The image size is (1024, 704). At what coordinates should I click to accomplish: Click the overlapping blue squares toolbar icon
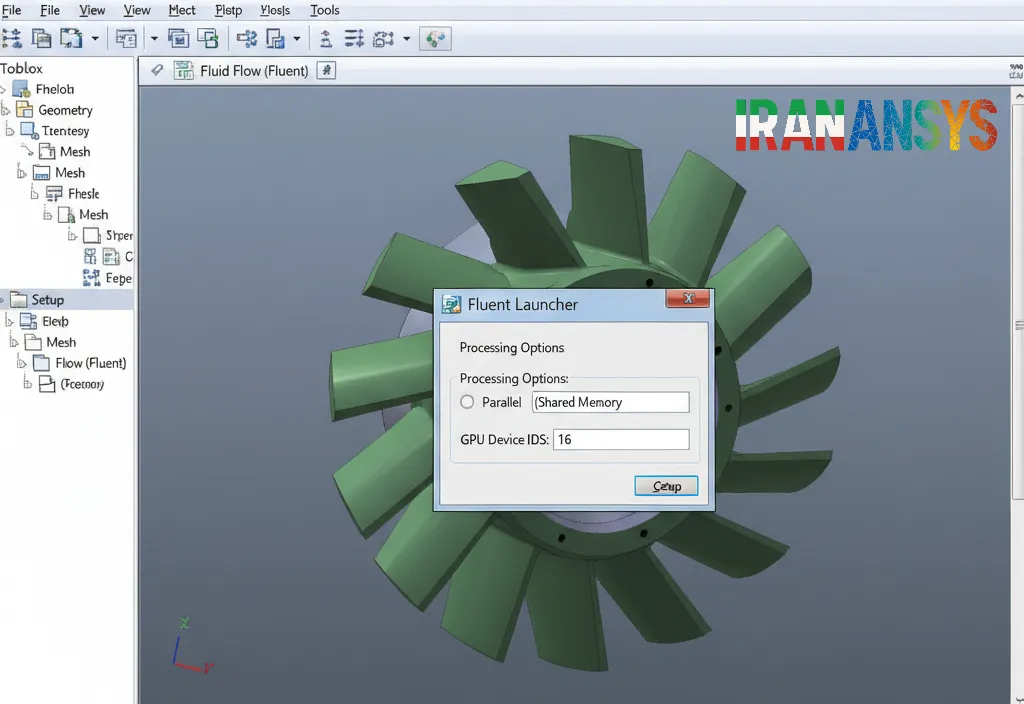click(x=275, y=39)
